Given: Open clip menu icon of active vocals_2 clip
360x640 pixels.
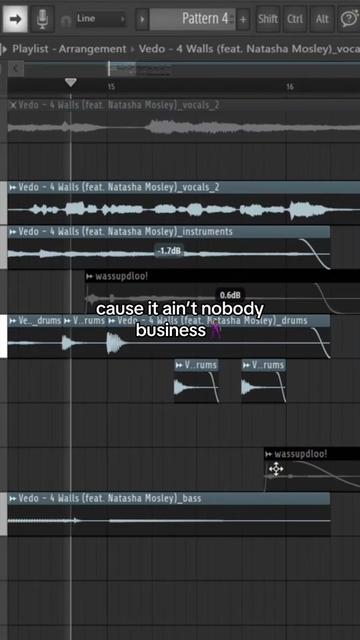Looking at the screenshot, I should [x=13, y=187].
